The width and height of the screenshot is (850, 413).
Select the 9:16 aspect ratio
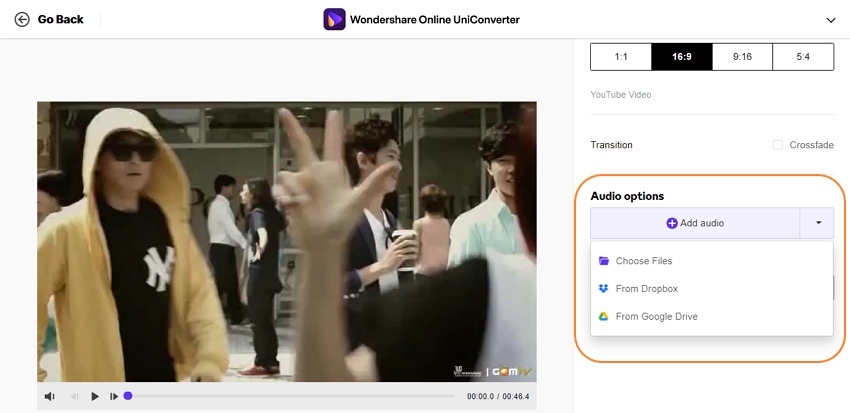[x=742, y=57]
